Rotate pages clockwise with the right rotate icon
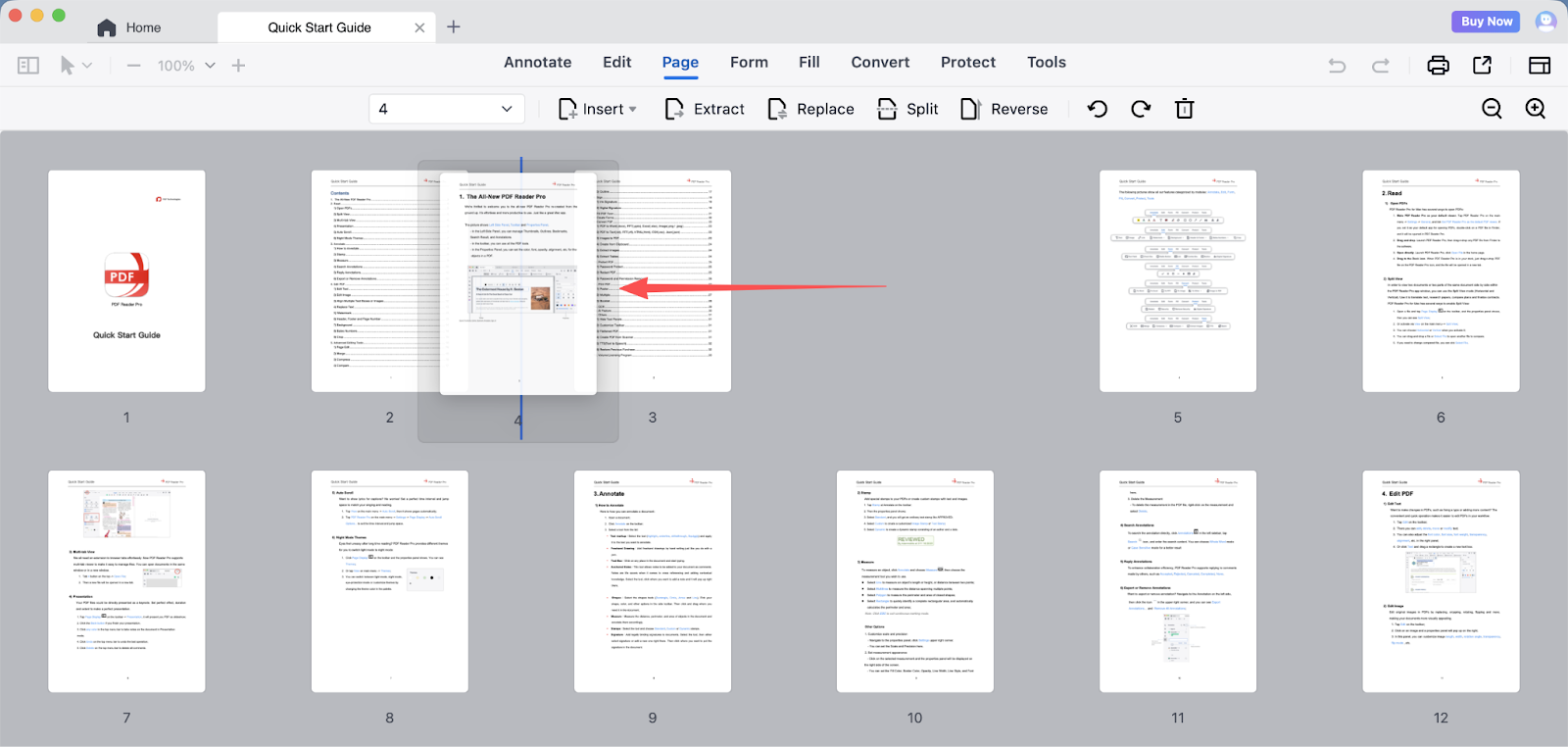 [1141, 109]
